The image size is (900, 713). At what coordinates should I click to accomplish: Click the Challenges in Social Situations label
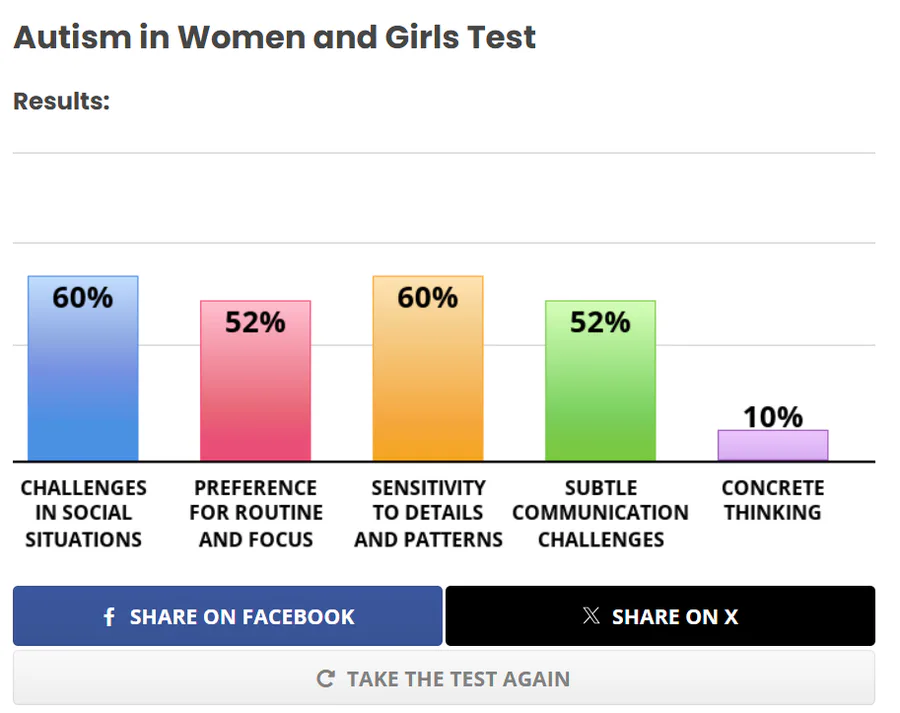[83, 514]
